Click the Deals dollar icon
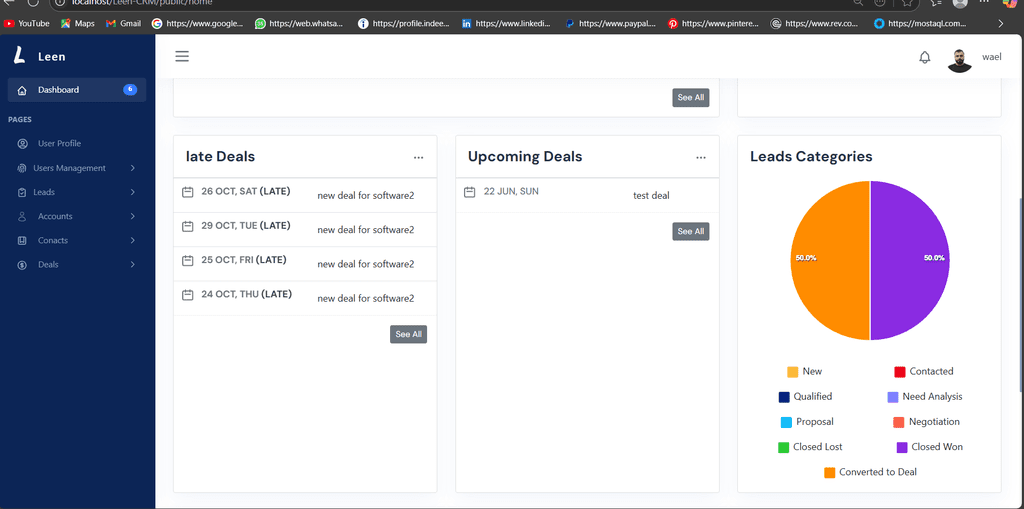The image size is (1024, 509). 22,265
